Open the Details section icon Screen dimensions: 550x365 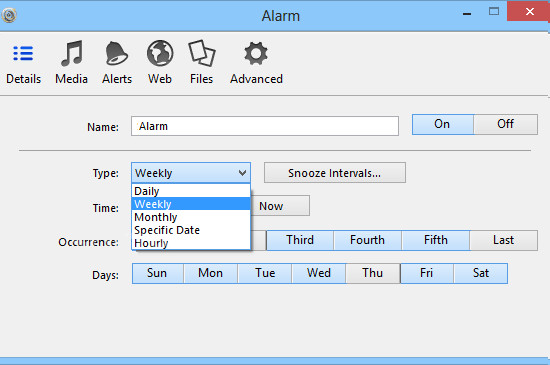(23, 53)
